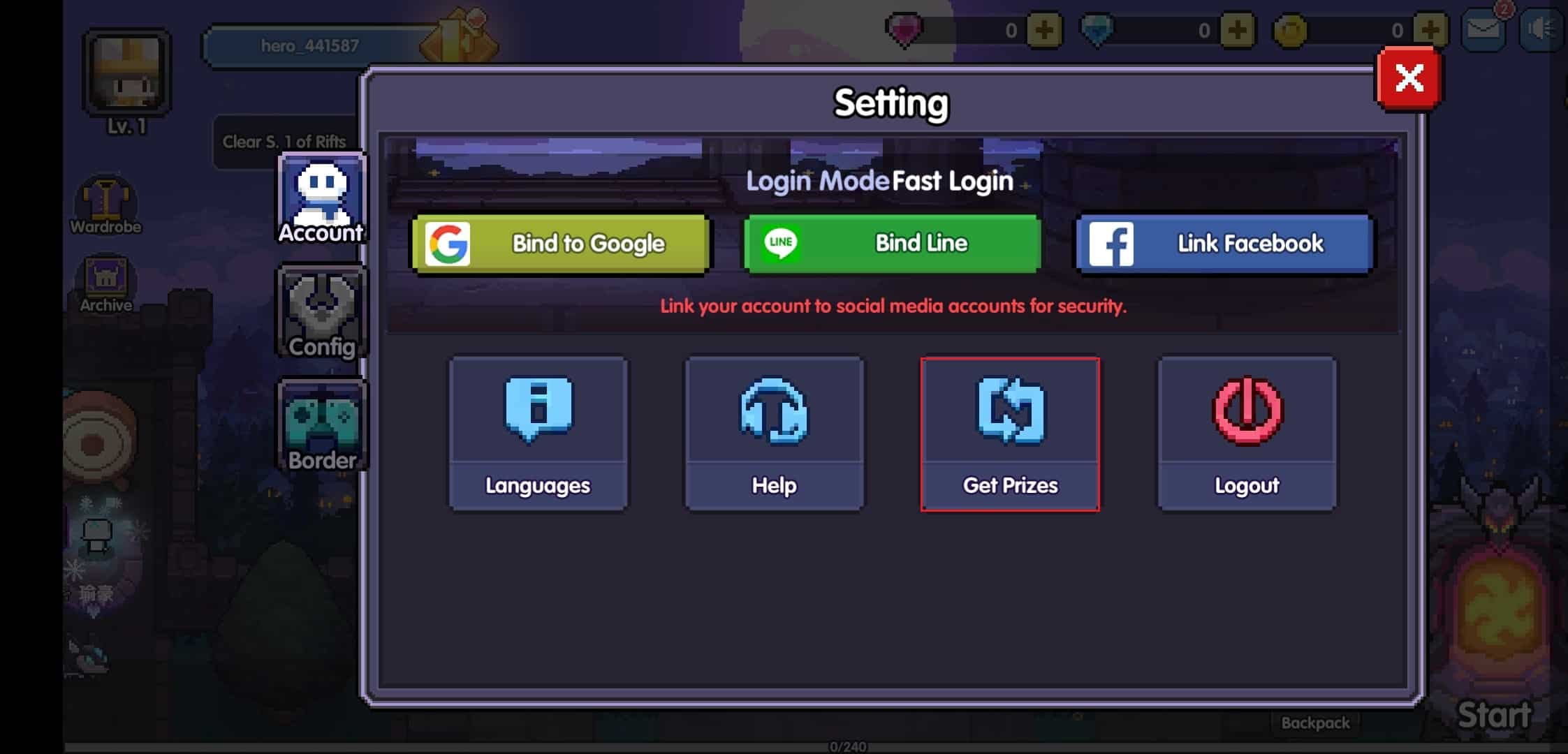Add gold coins with the plus button
This screenshot has height=754, width=1568.
(x=1430, y=30)
